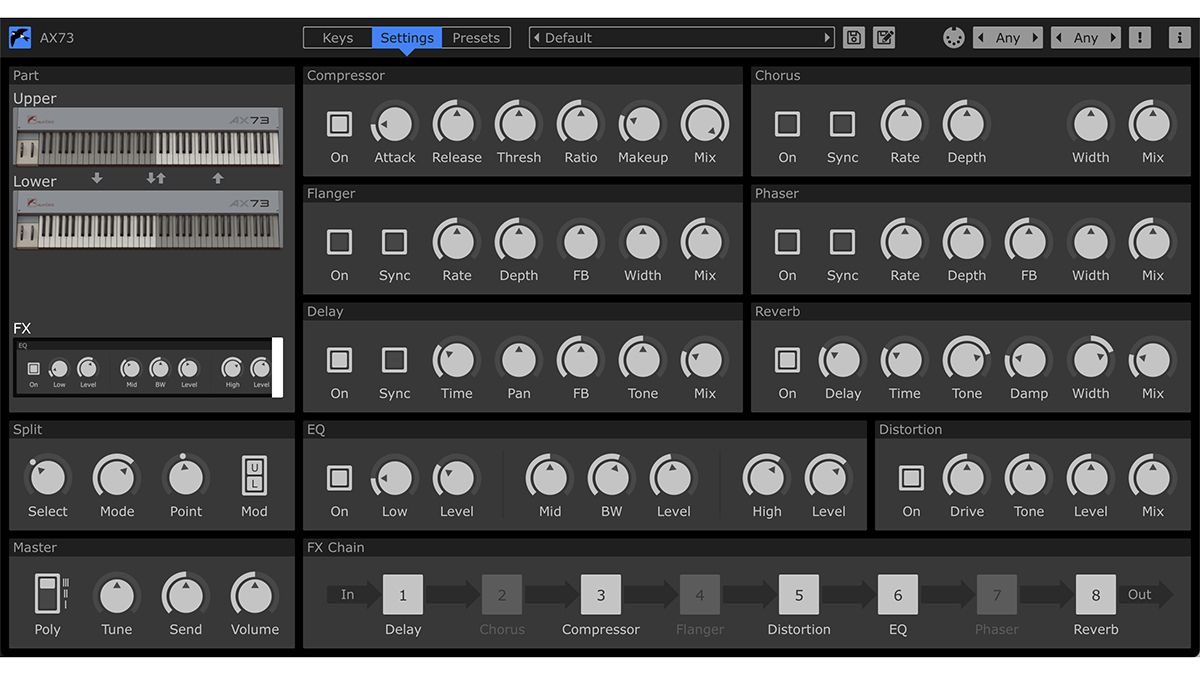Click the MIDI connector icon
This screenshot has height=675, width=1200.
click(x=954, y=38)
